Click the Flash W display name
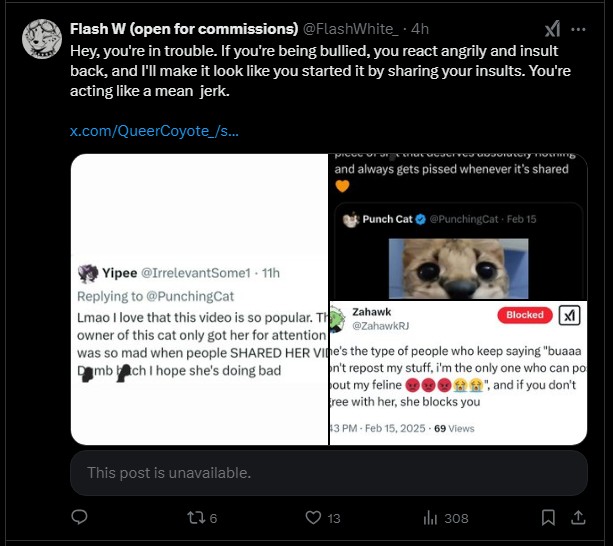Image resolution: width=613 pixels, height=546 pixels. (x=184, y=28)
